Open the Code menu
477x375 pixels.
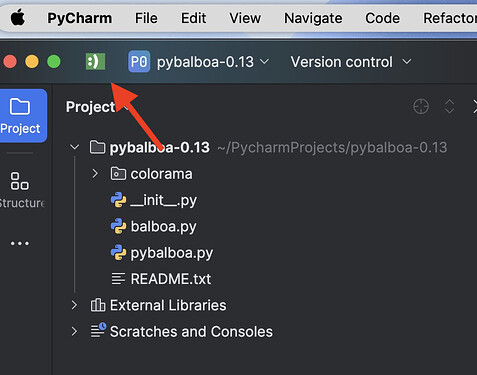382,18
